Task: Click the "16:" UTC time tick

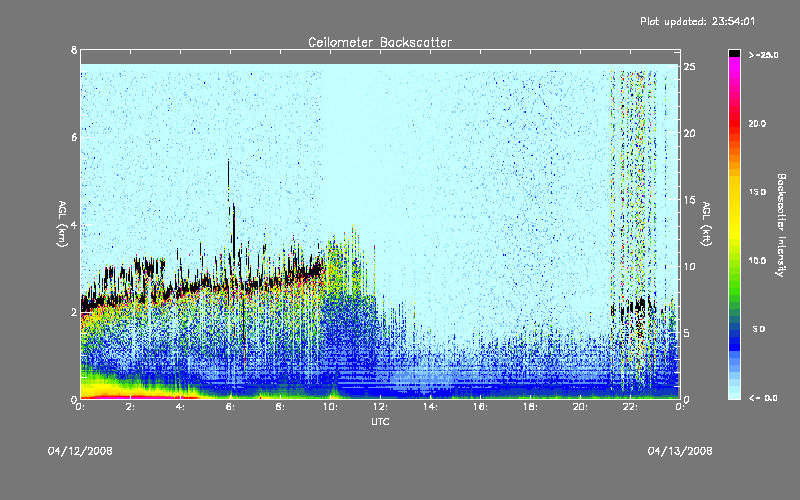Action: pos(480,407)
